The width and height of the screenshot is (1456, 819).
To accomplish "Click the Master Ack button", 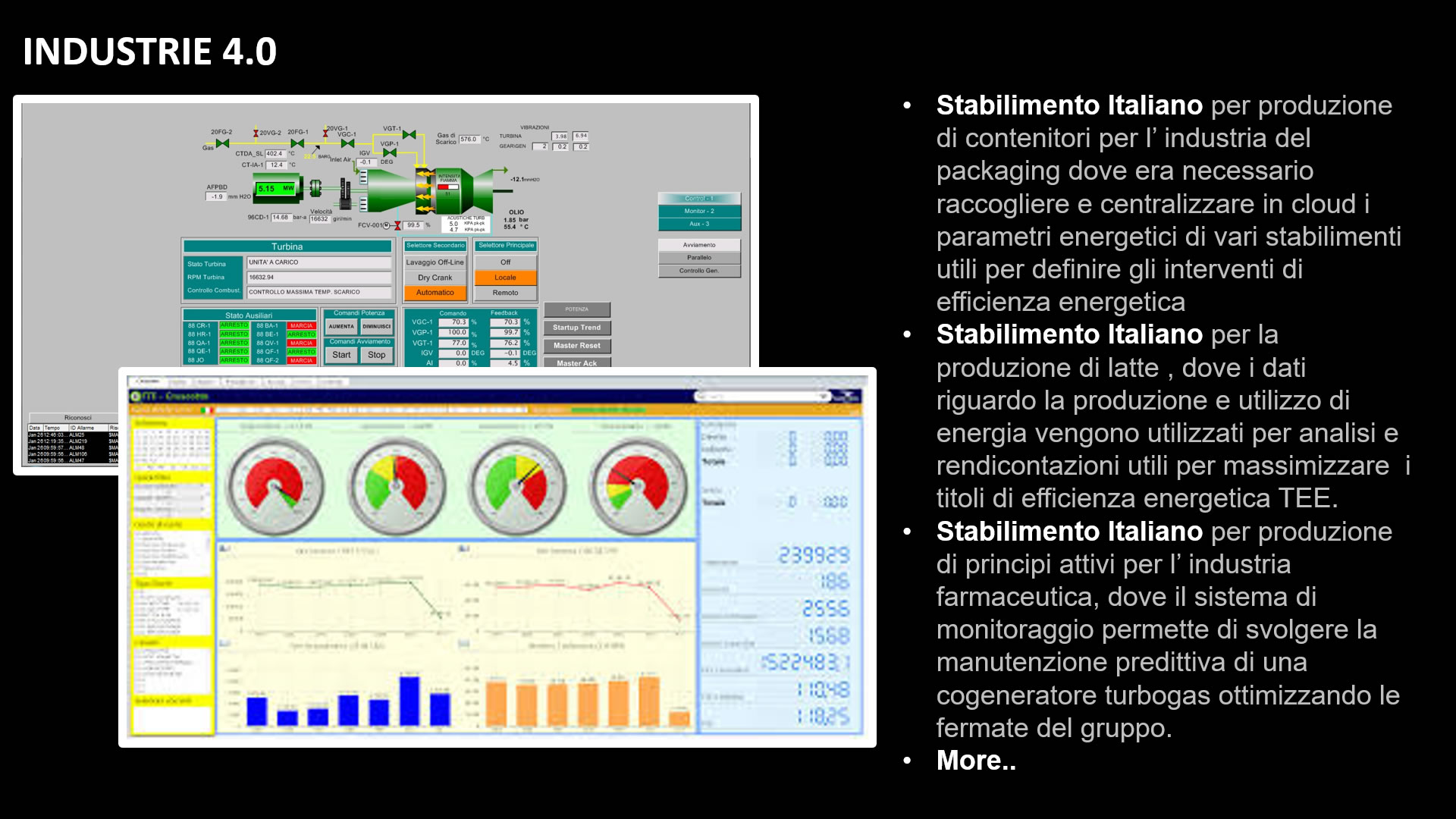I will tap(576, 363).
